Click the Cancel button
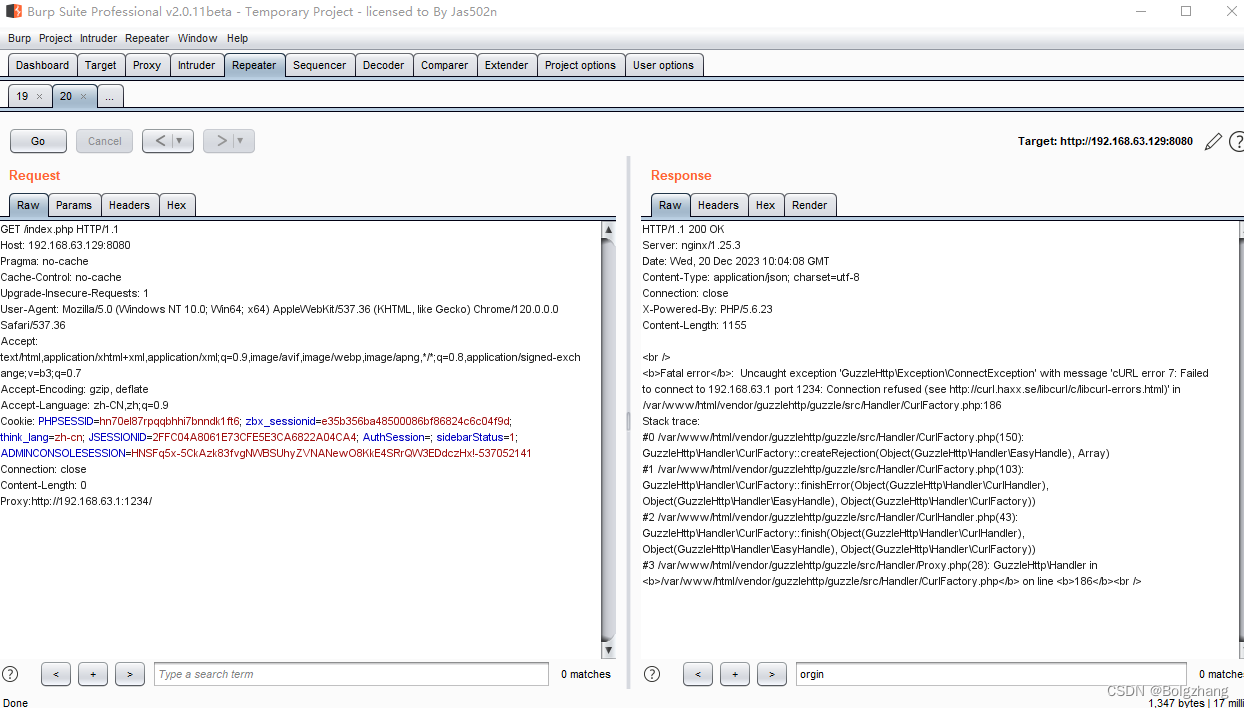Viewport: 1244px width, 708px height. tap(104, 141)
